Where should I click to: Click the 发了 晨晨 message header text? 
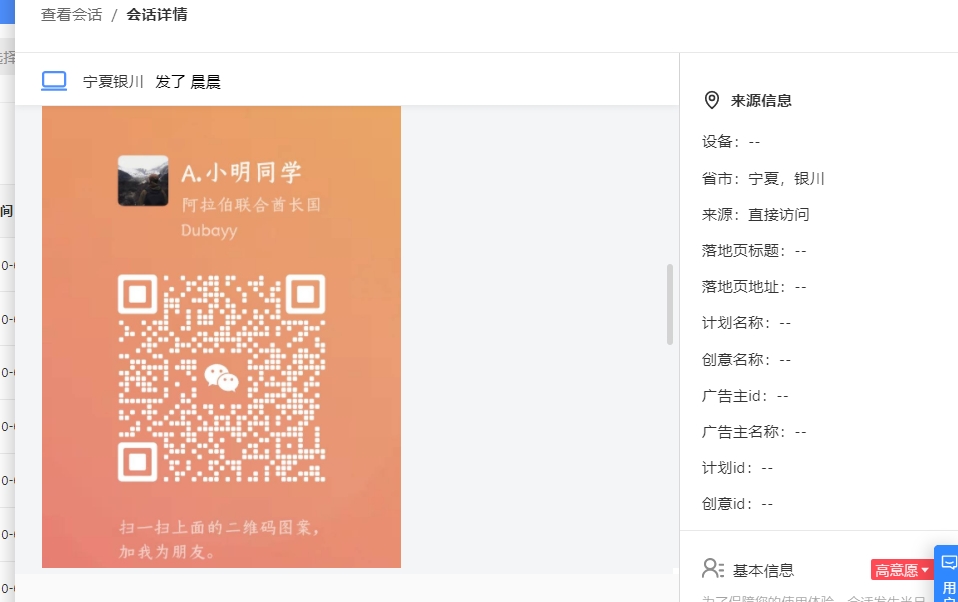point(188,82)
